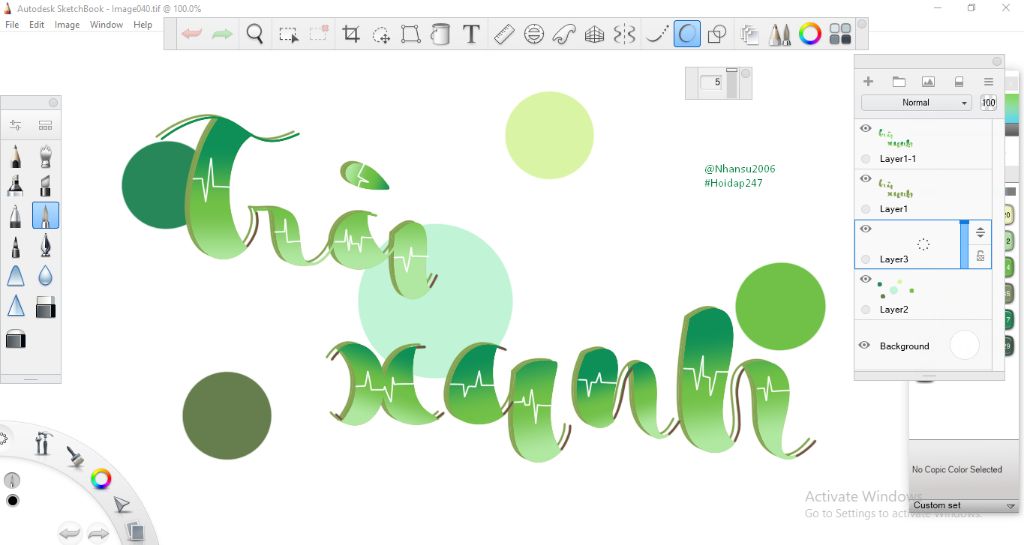Open the Window menu
Image resolution: width=1024 pixels, height=545 pixels.
106,25
